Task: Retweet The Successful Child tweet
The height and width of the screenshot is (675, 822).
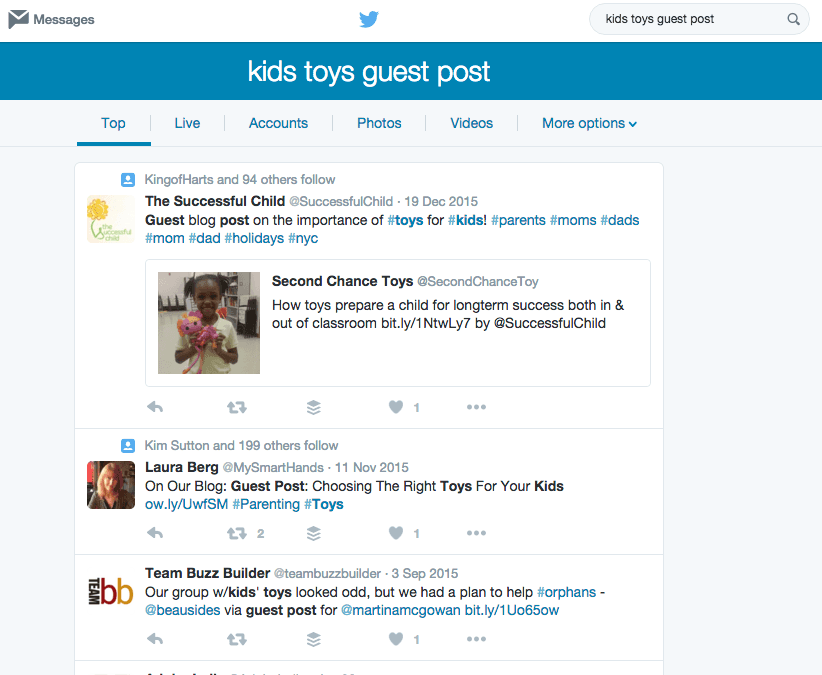Action: click(237, 407)
